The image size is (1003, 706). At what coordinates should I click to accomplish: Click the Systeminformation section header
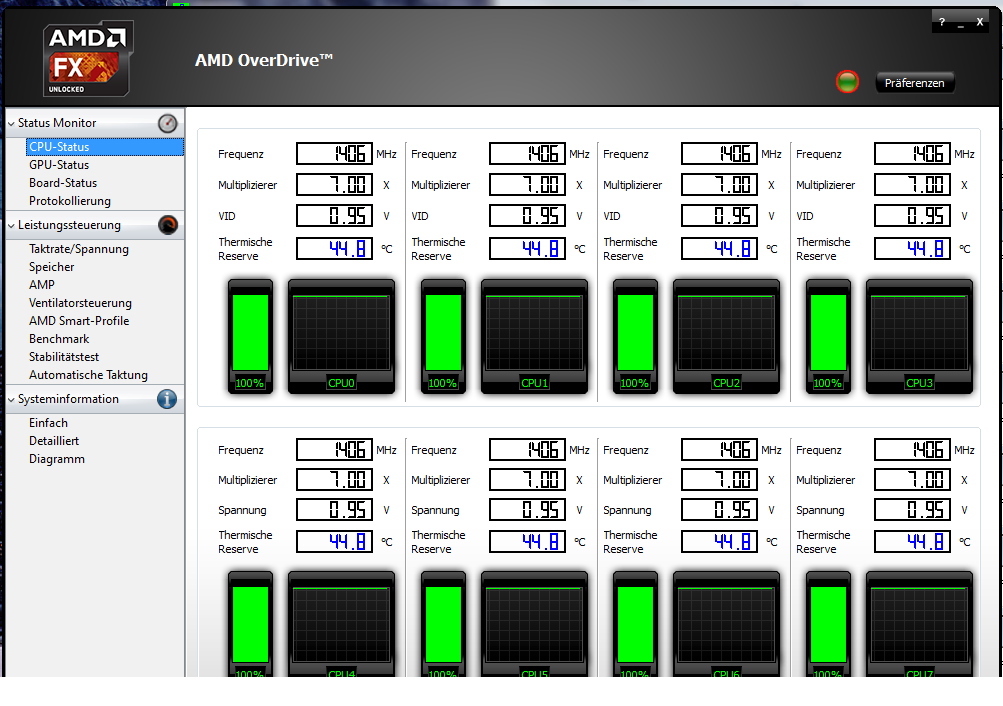[95, 399]
